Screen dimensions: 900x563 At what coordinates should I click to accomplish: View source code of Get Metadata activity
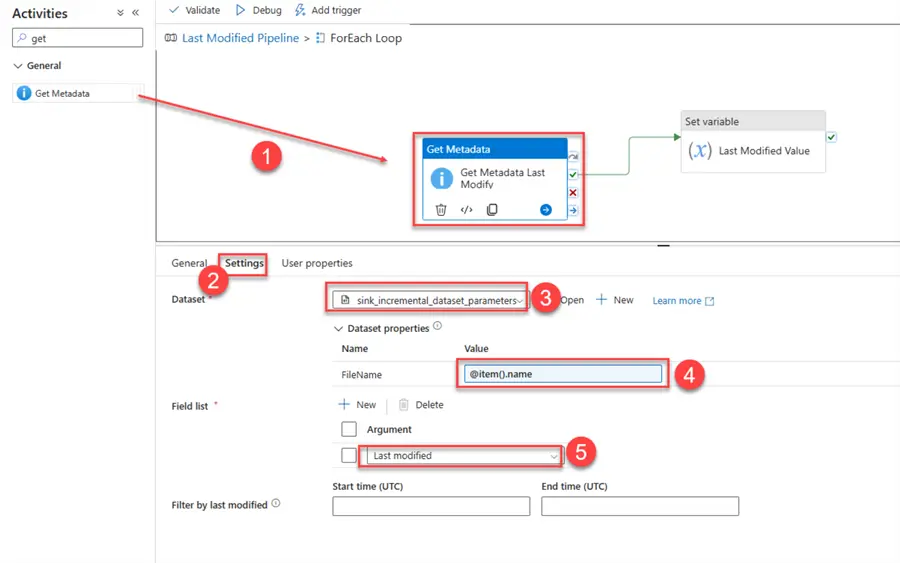466,210
